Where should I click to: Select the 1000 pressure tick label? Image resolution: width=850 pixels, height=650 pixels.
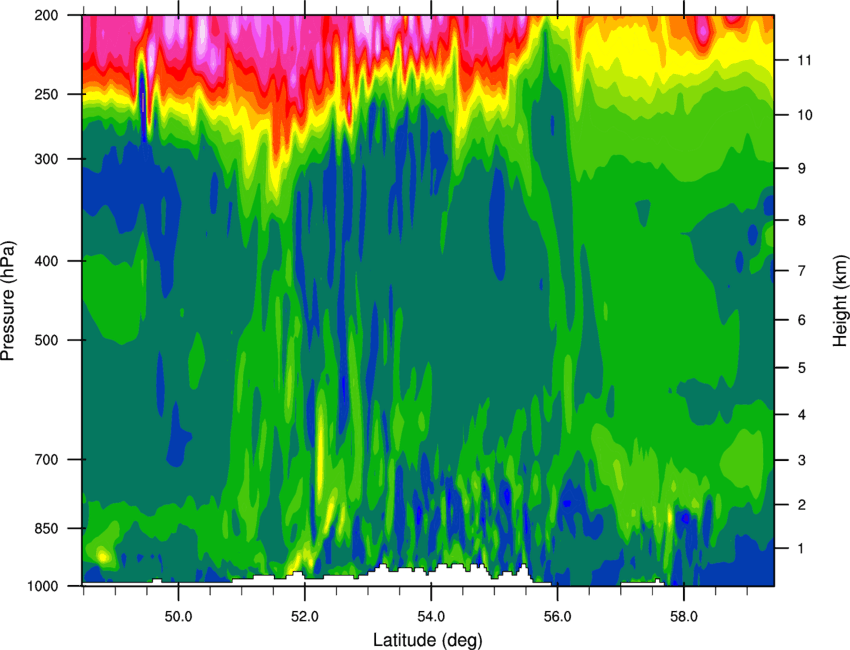click(43, 586)
